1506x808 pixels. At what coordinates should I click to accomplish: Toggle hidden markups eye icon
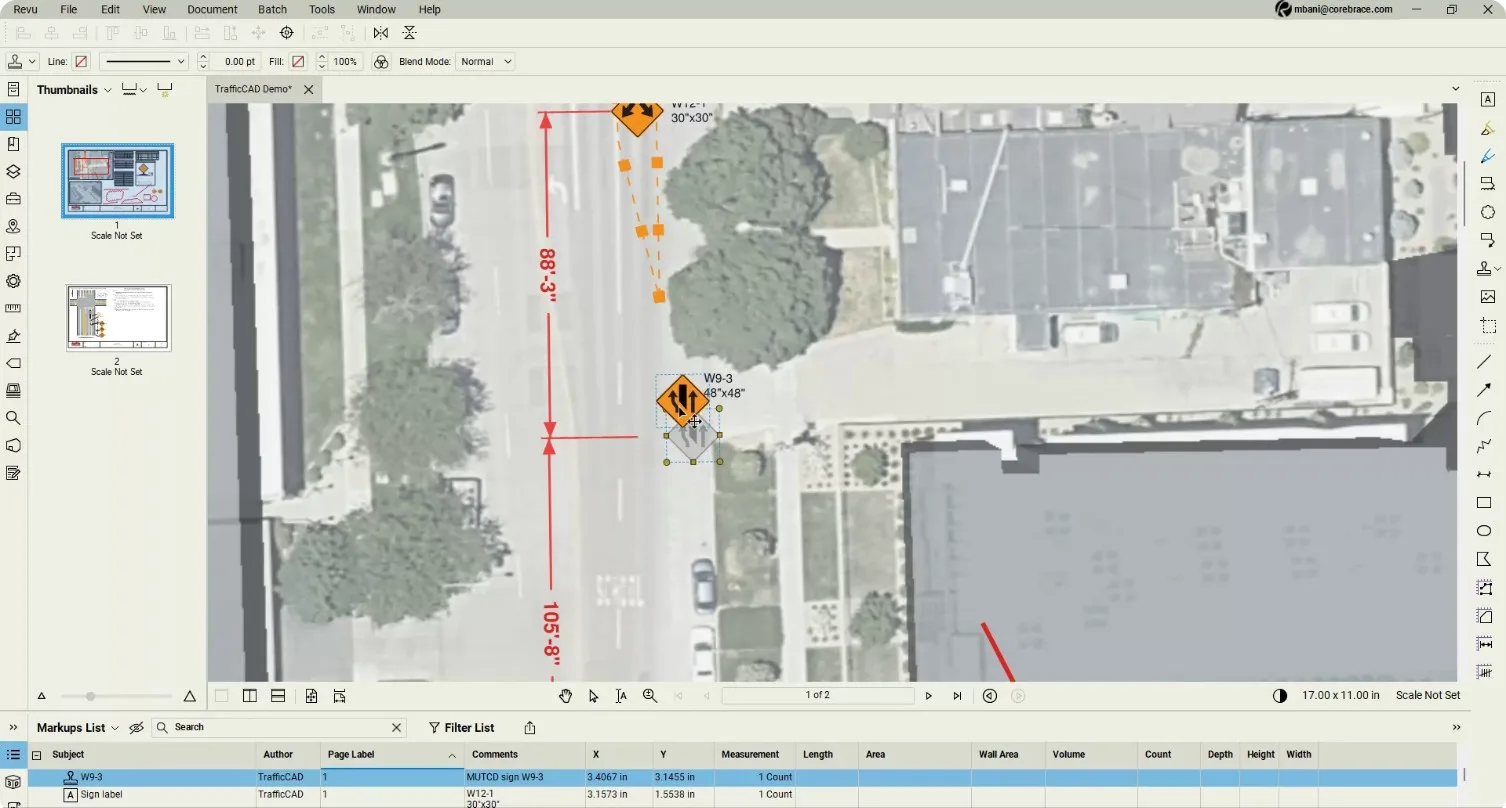(x=137, y=728)
